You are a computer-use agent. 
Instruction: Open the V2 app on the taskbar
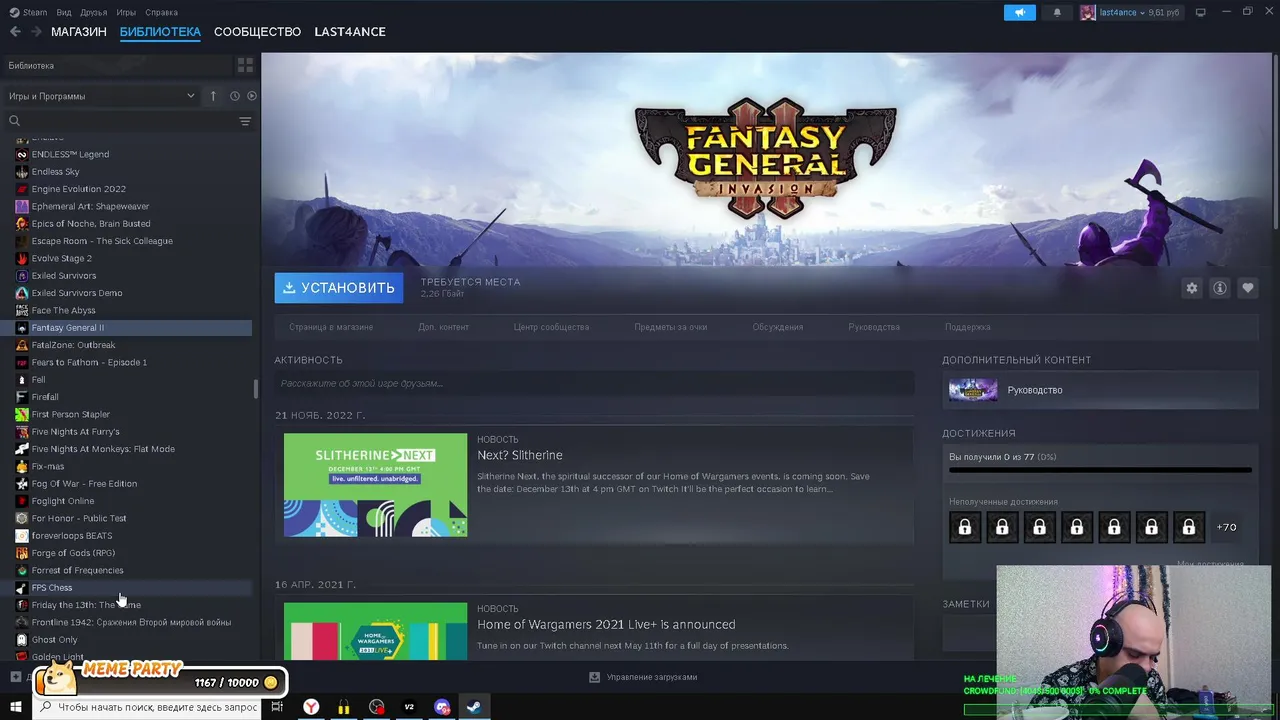tap(409, 707)
